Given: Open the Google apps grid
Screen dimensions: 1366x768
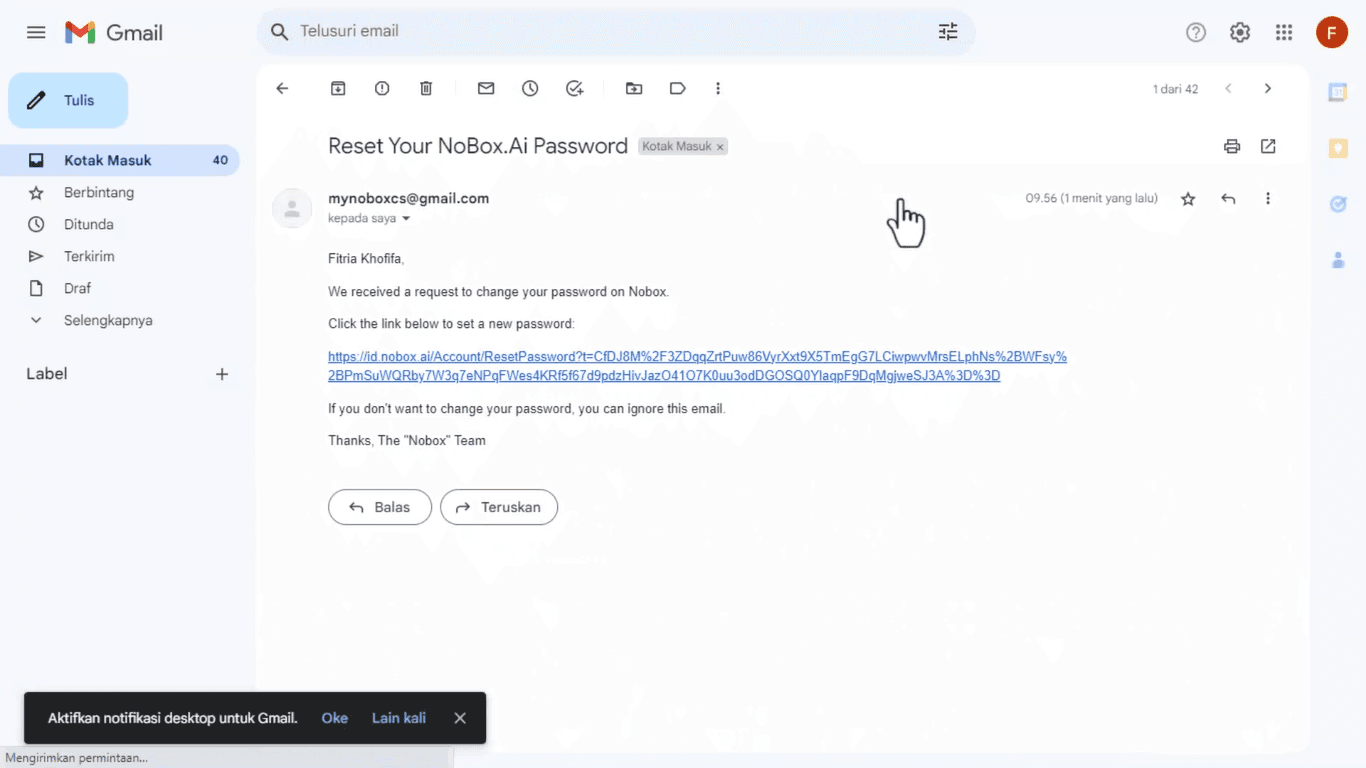Looking at the screenshot, I should (x=1284, y=32).
